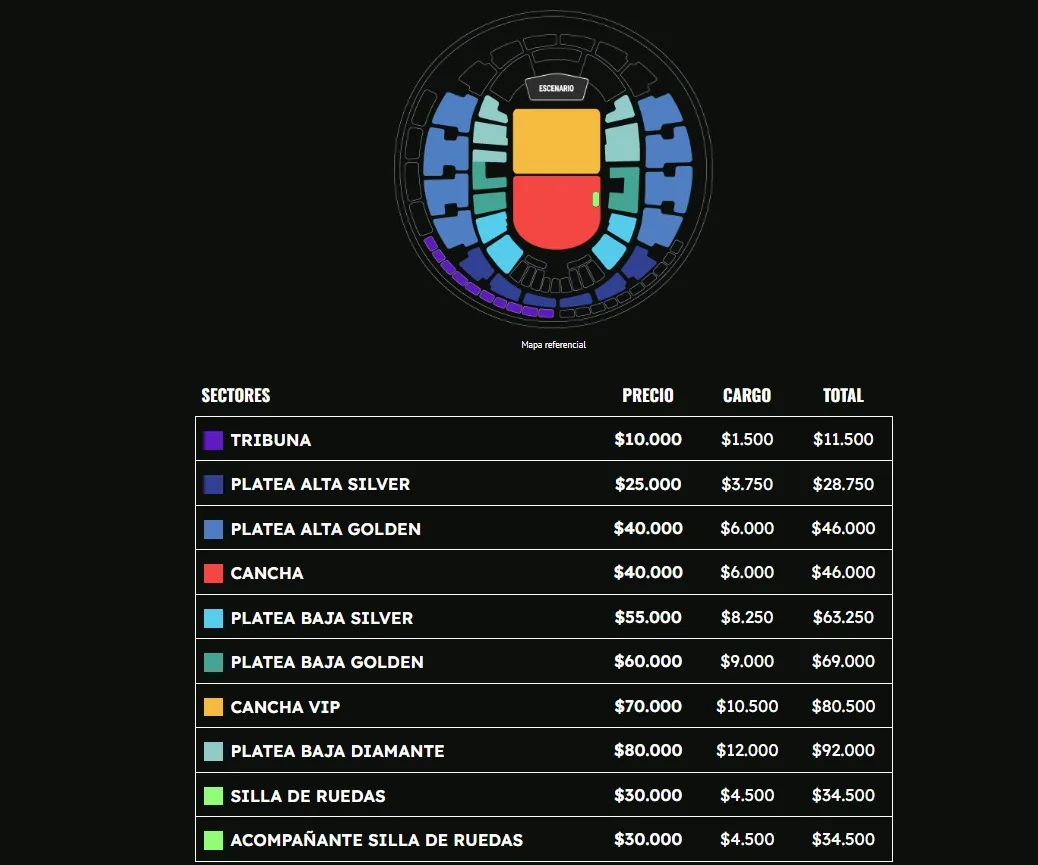The width and height of the screenshot is (1038, 865).
Task: Click the ESCENARIO stage label on the map
Action: (556, 89)
